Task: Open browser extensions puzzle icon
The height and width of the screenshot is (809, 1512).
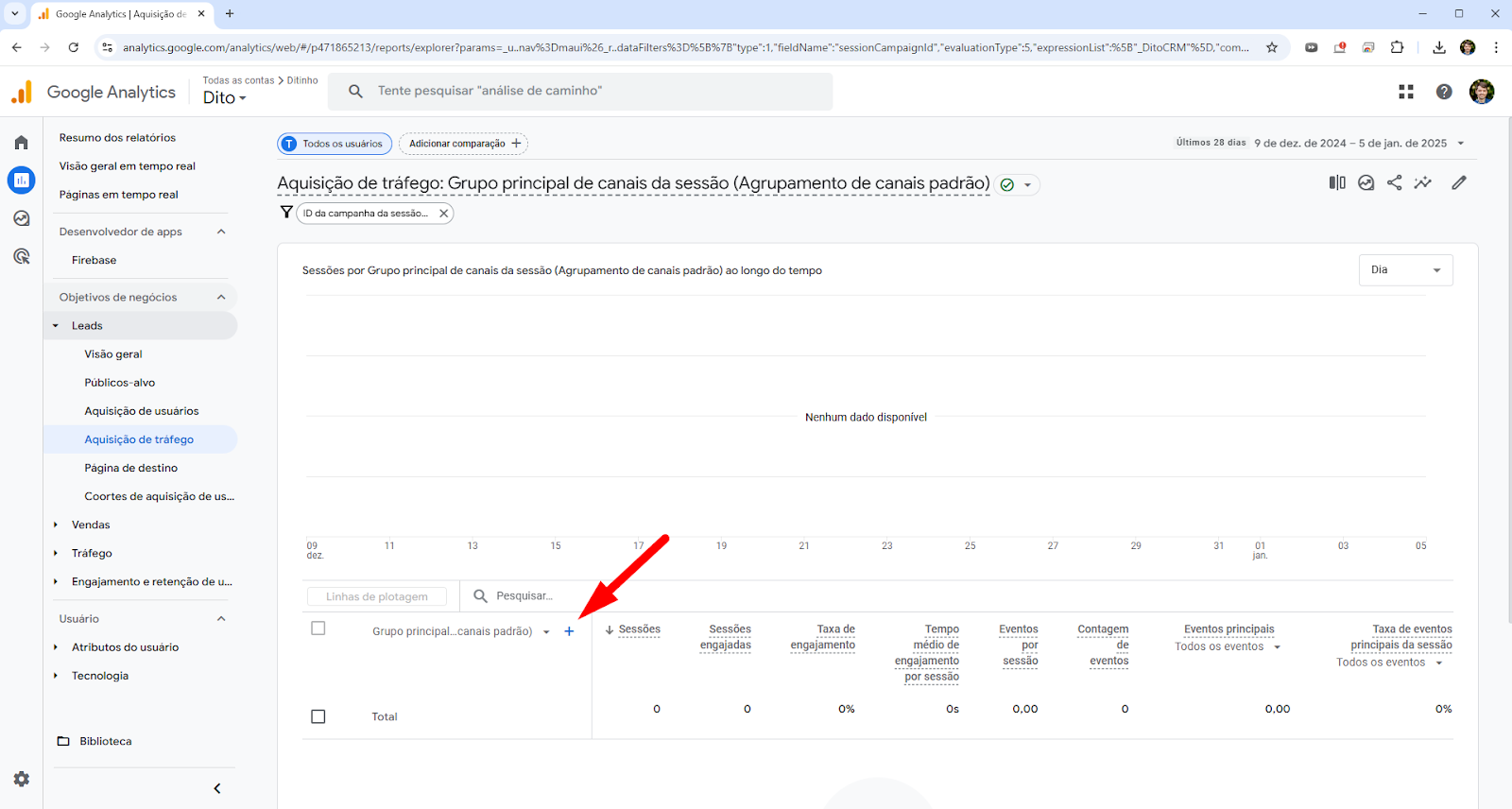Action: (x=1397, y=47)
